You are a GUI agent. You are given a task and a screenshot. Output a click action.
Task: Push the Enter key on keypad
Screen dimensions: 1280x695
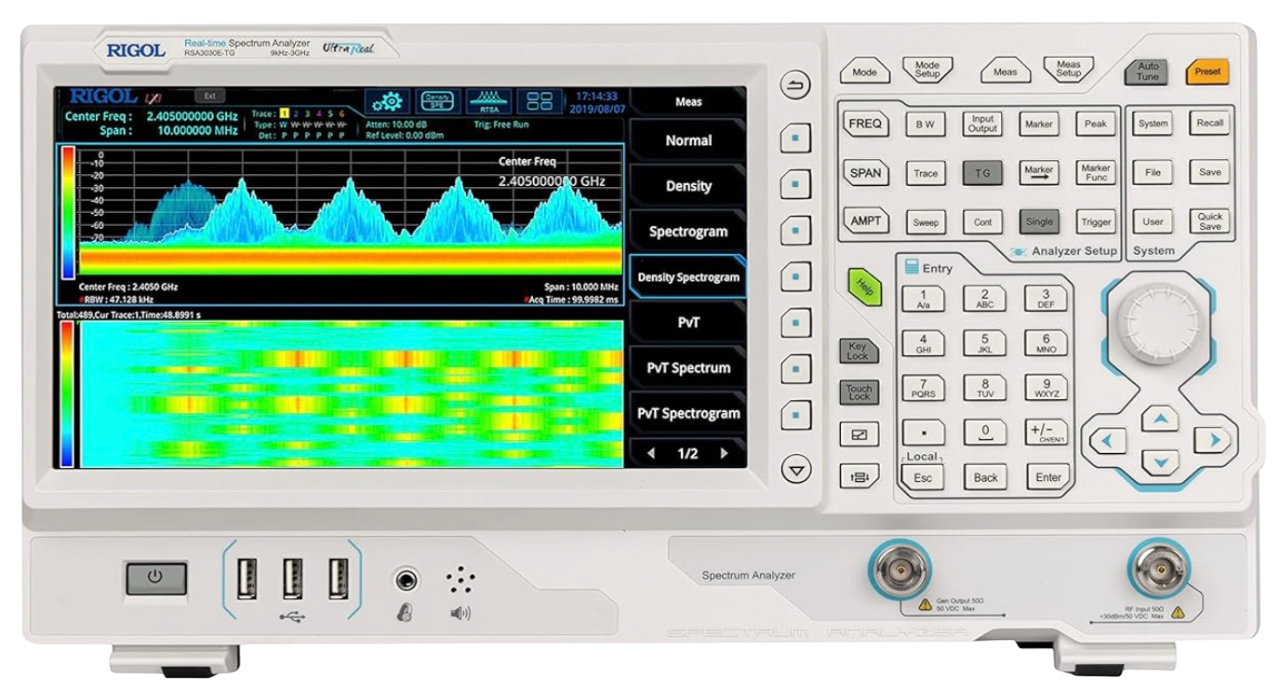click(1048, 477)
